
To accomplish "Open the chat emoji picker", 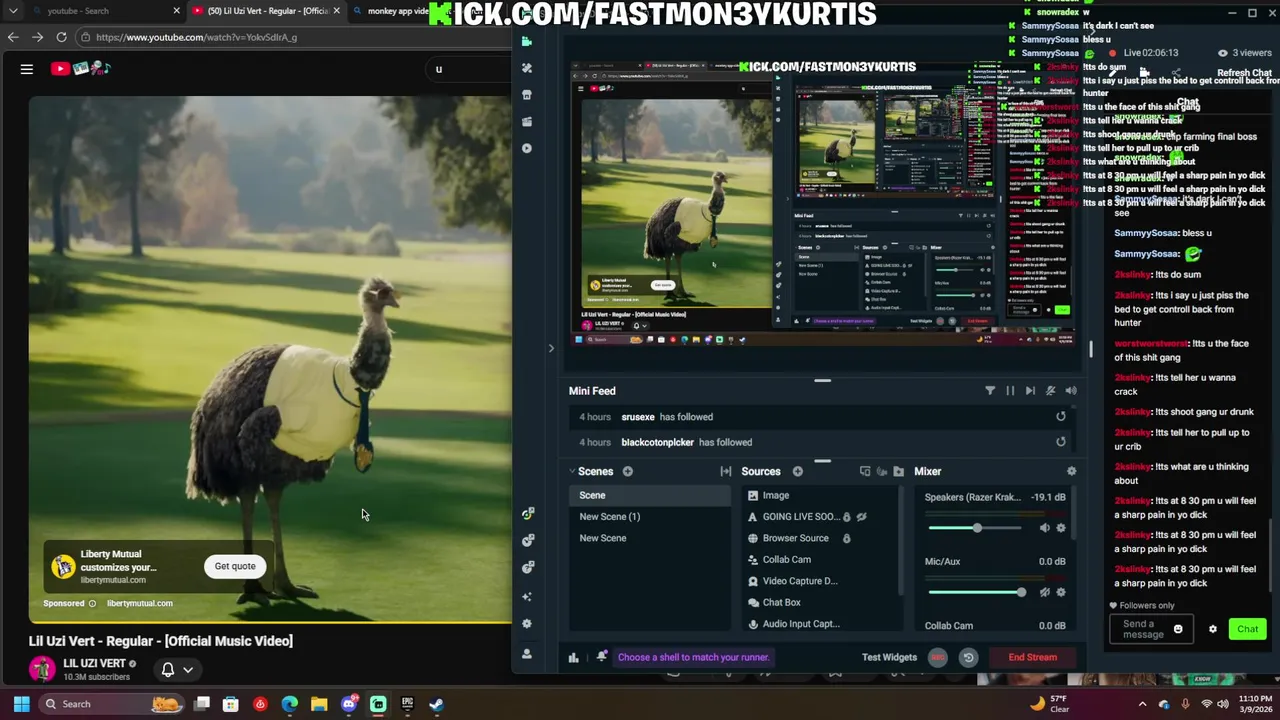I will point(1178,629).
